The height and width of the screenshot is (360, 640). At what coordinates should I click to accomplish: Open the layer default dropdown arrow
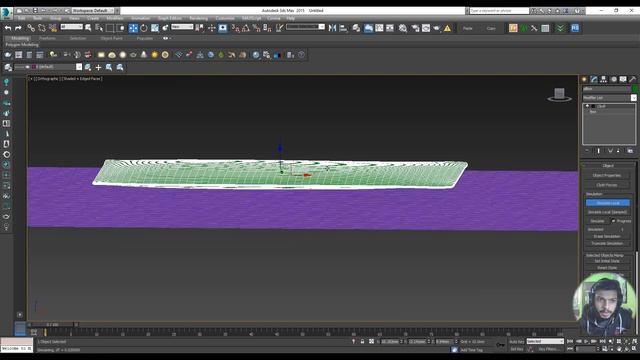pos(79,67)
